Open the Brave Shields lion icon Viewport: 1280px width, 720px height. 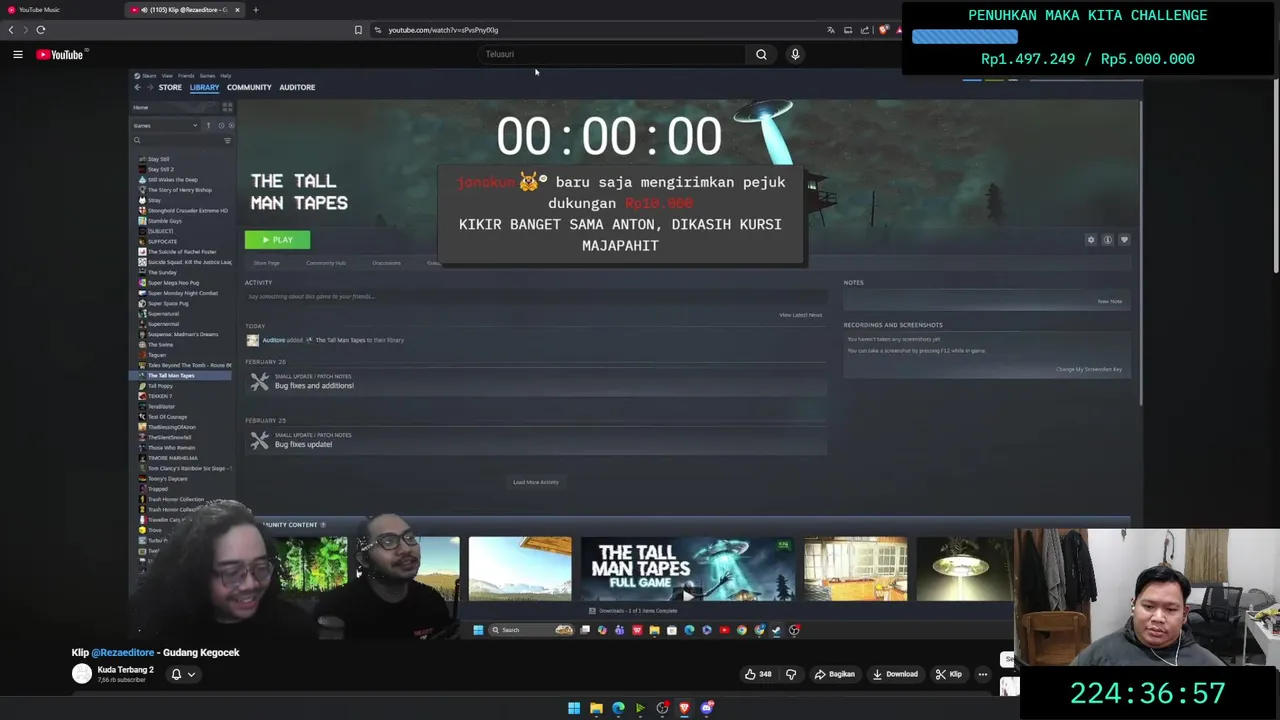coord(883,30)
